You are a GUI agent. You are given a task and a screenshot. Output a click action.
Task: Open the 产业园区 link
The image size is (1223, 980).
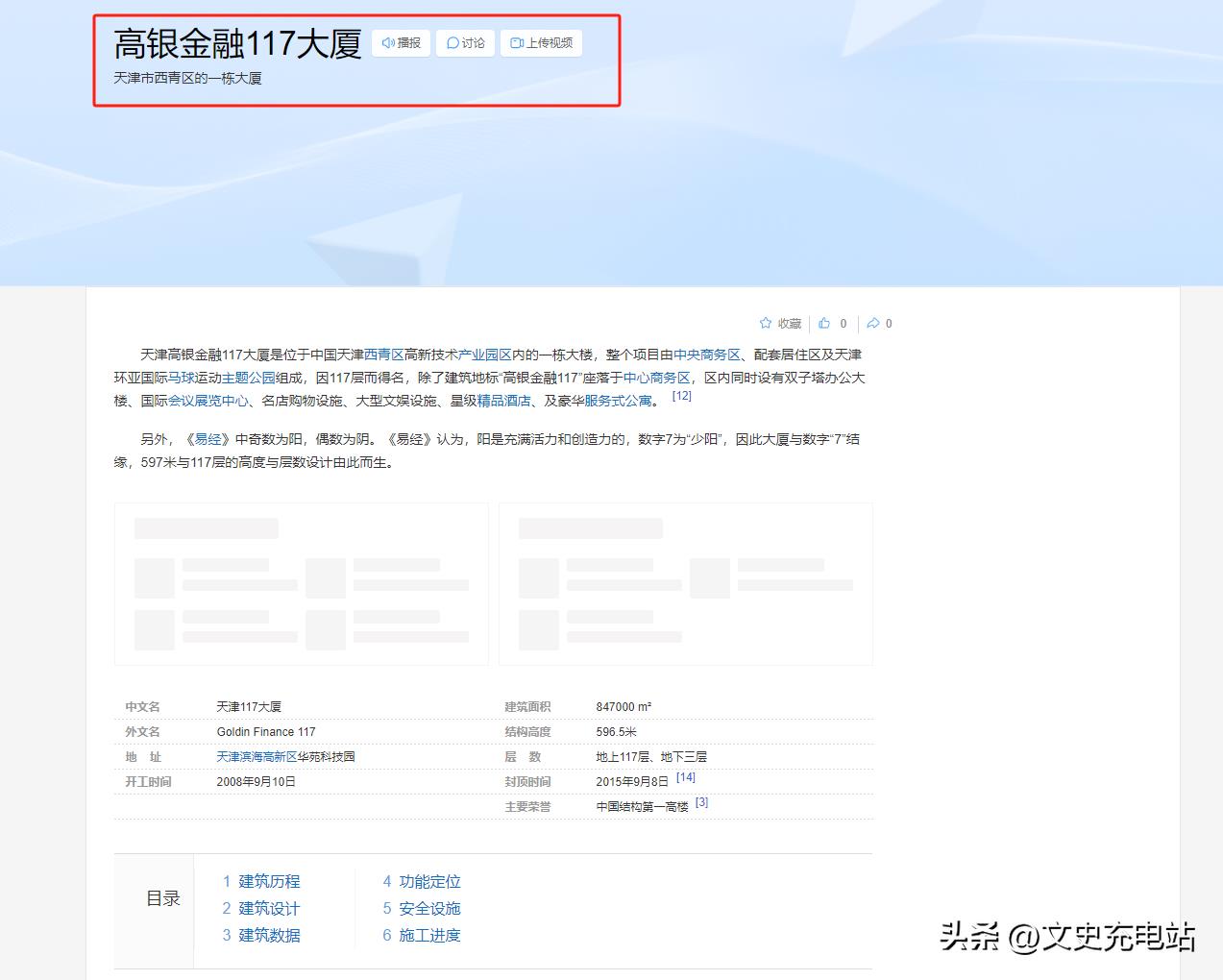[484, 355]
